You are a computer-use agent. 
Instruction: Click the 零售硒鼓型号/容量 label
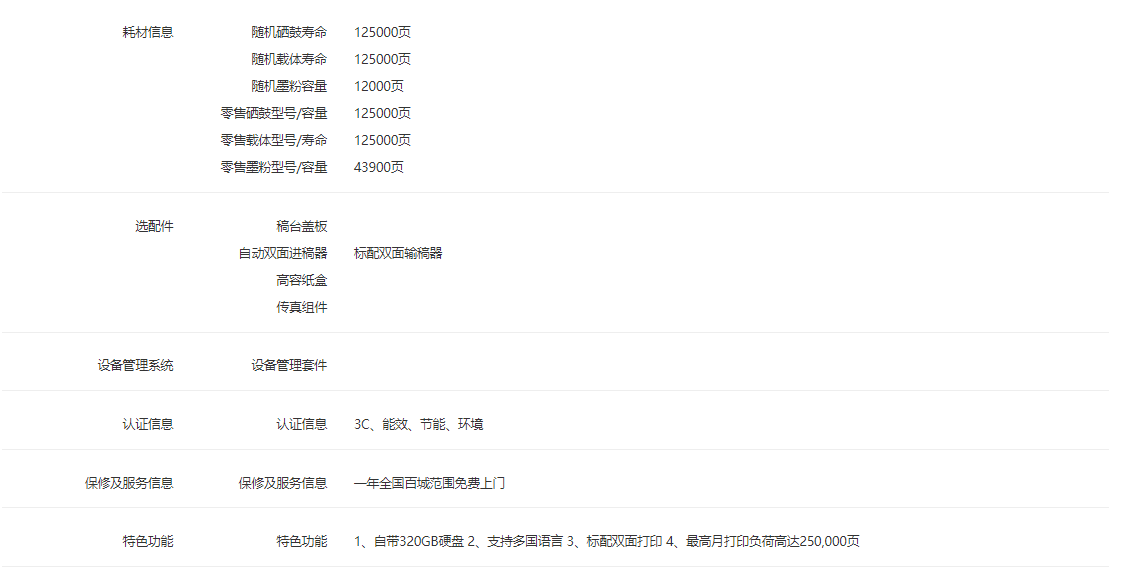pyautogui.click(x=274, y=113)
